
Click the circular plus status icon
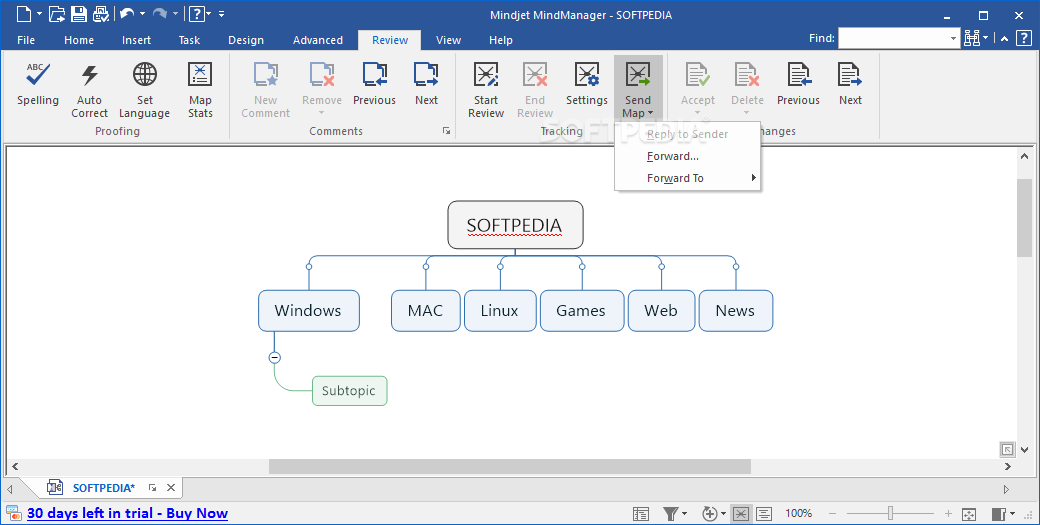pyautogui.click(x=710, y=514)
